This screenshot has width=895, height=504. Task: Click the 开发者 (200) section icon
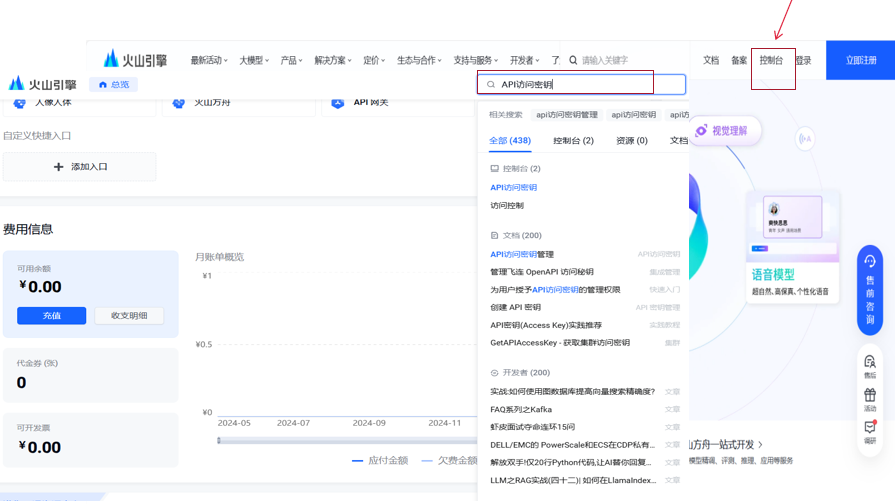coord(494,373)
